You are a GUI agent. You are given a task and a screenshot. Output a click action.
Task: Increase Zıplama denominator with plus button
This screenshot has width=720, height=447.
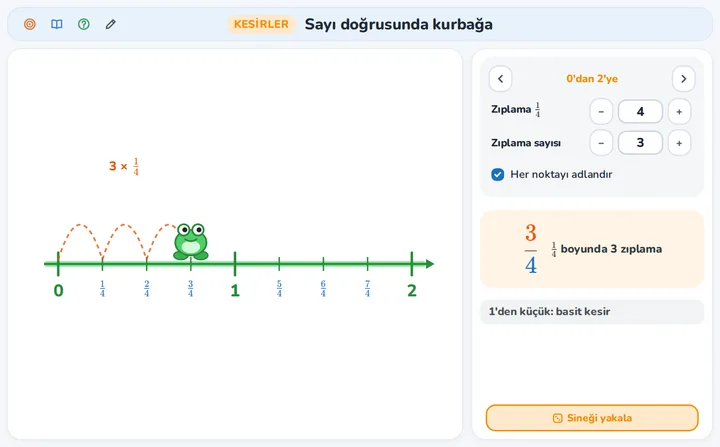click(x=679, y=112)
